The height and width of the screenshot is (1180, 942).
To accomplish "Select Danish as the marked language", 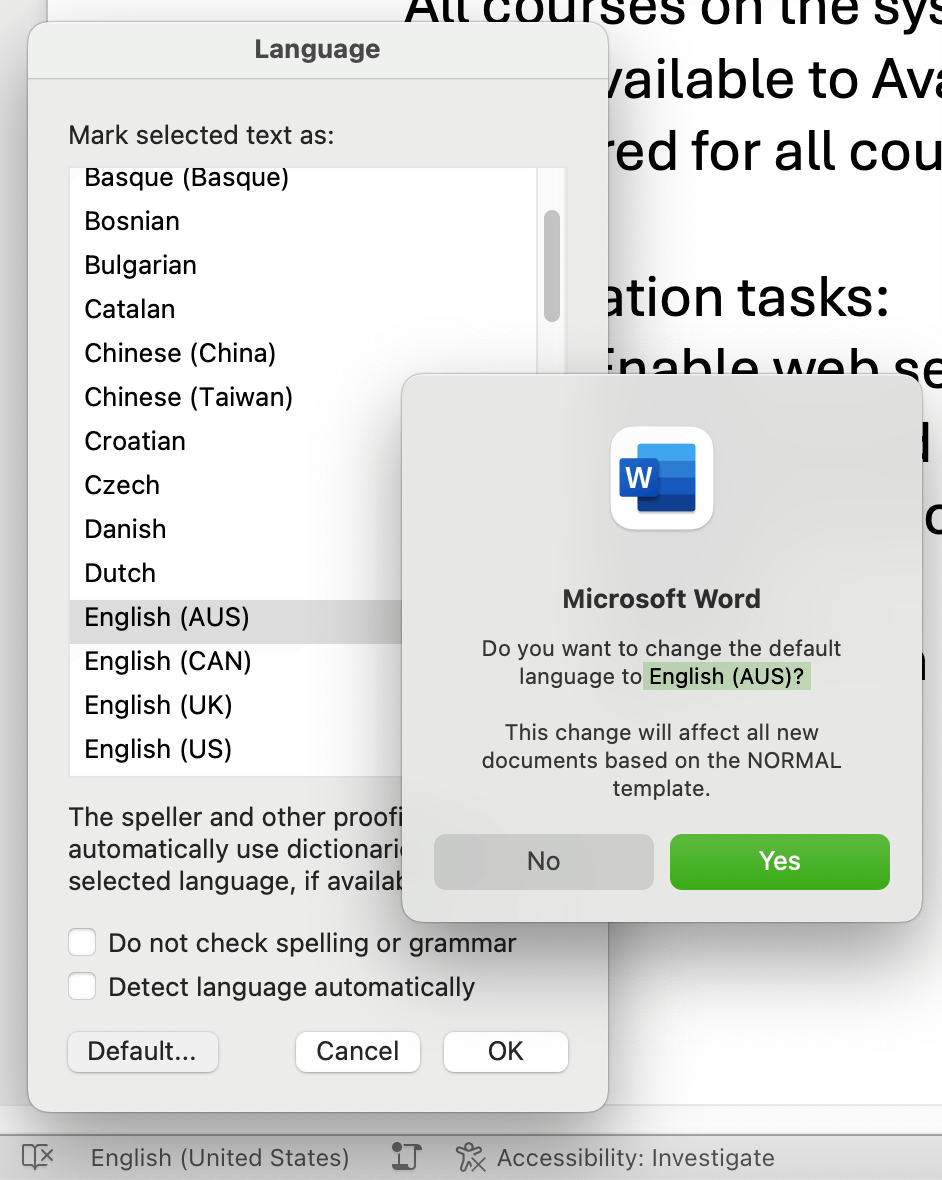I will pos(124,529).
